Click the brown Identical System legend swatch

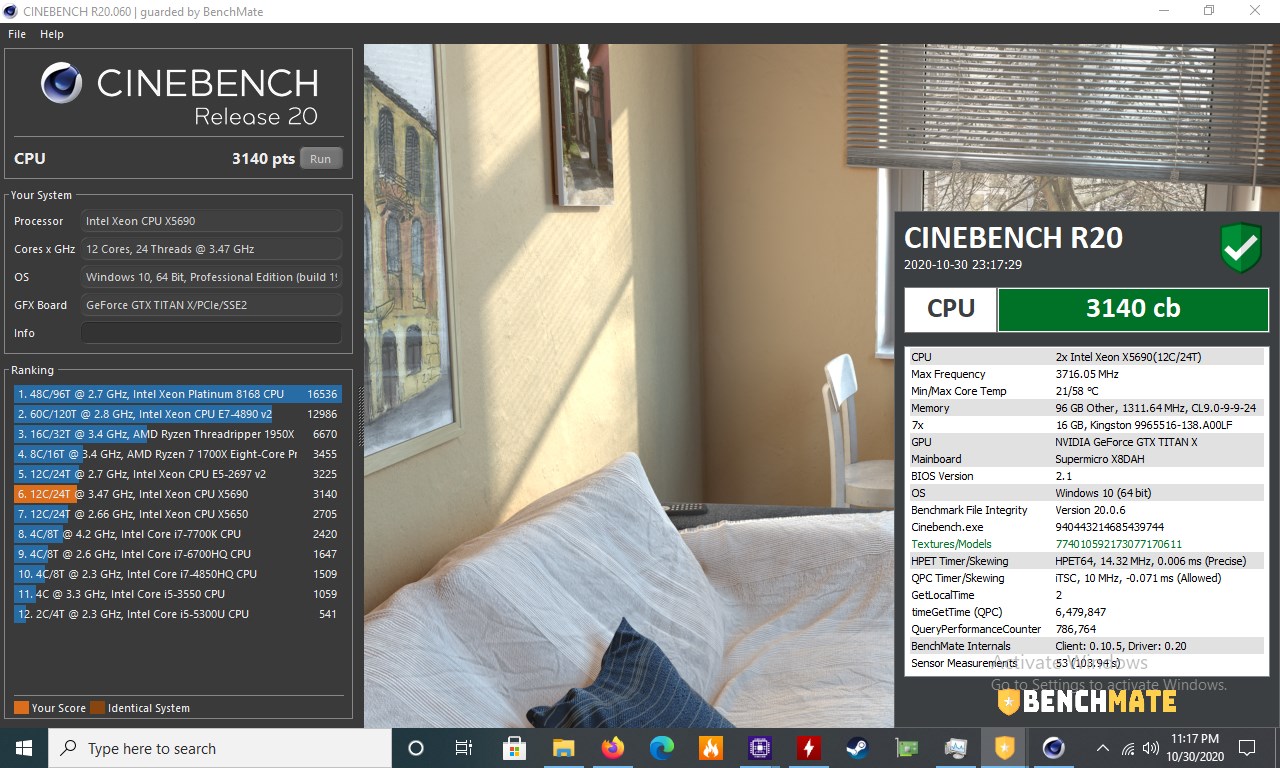tap(97, 708)
